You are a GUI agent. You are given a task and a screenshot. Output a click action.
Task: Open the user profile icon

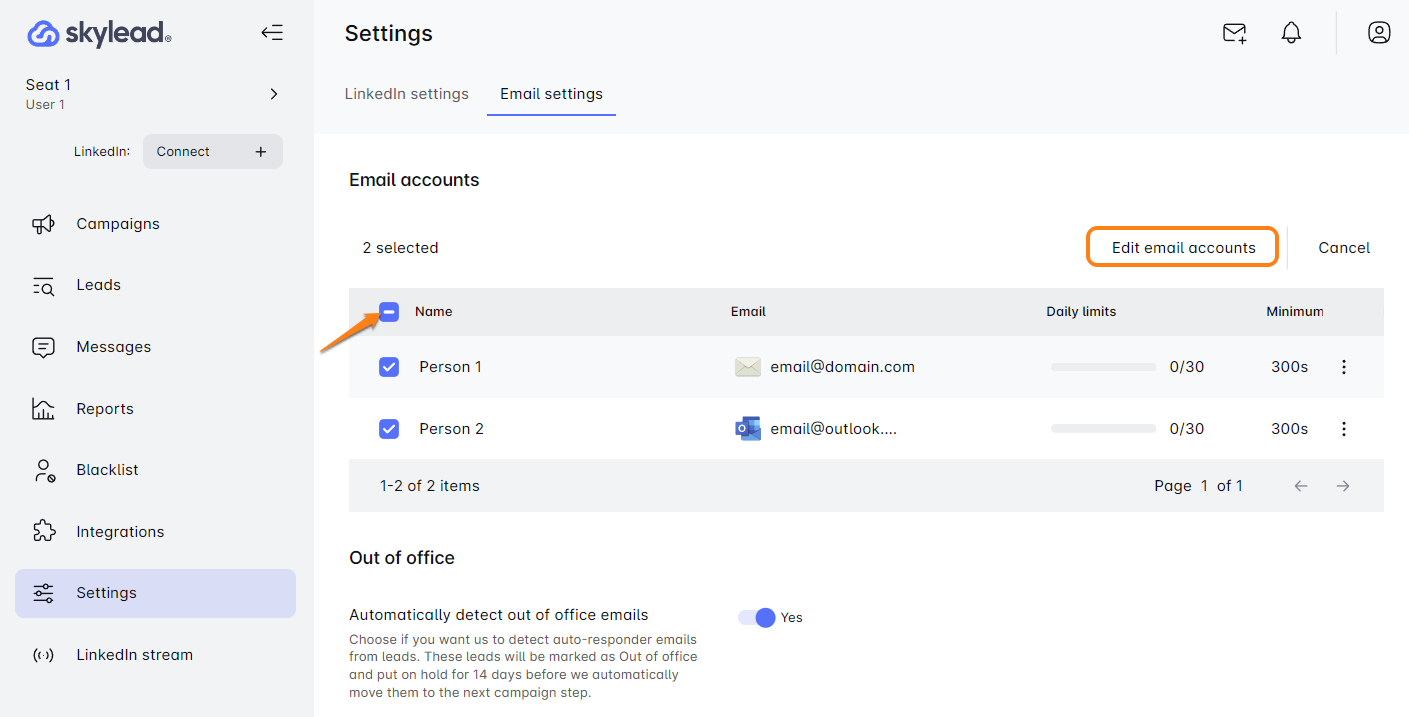point(1379,33)
